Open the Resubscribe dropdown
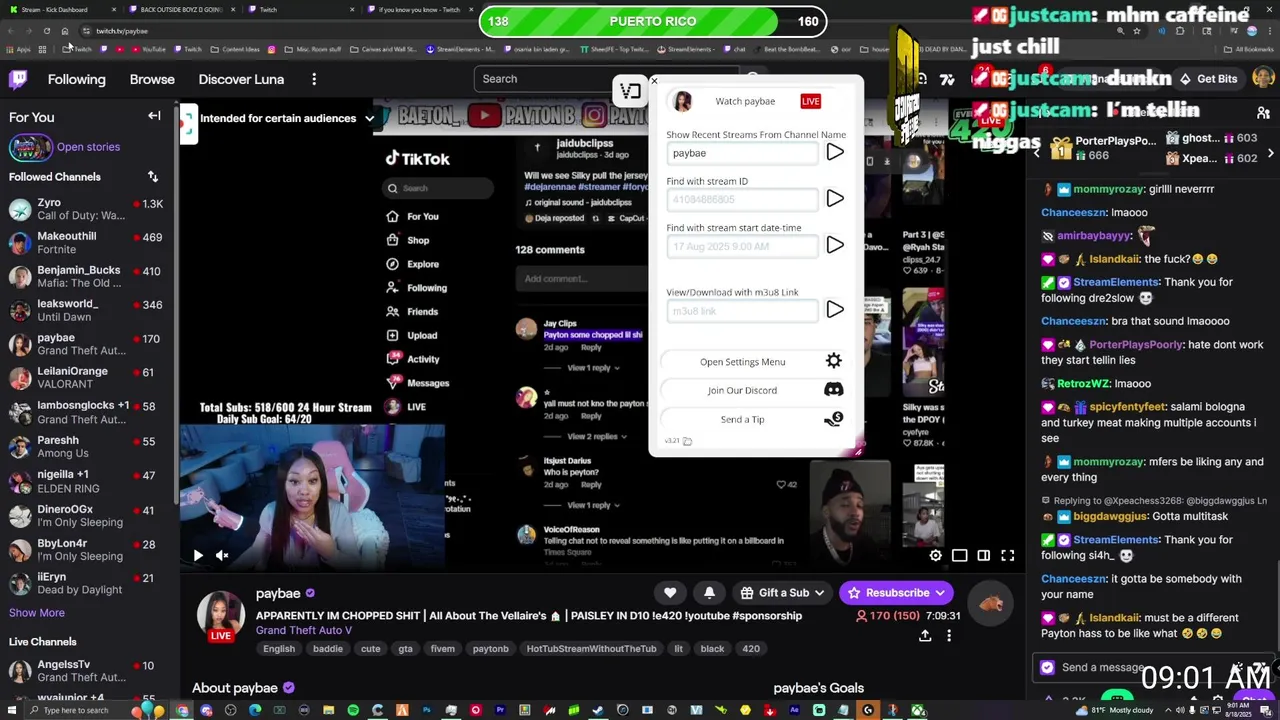This screenshot has width=1280, height=720. (x=896, y=593)
